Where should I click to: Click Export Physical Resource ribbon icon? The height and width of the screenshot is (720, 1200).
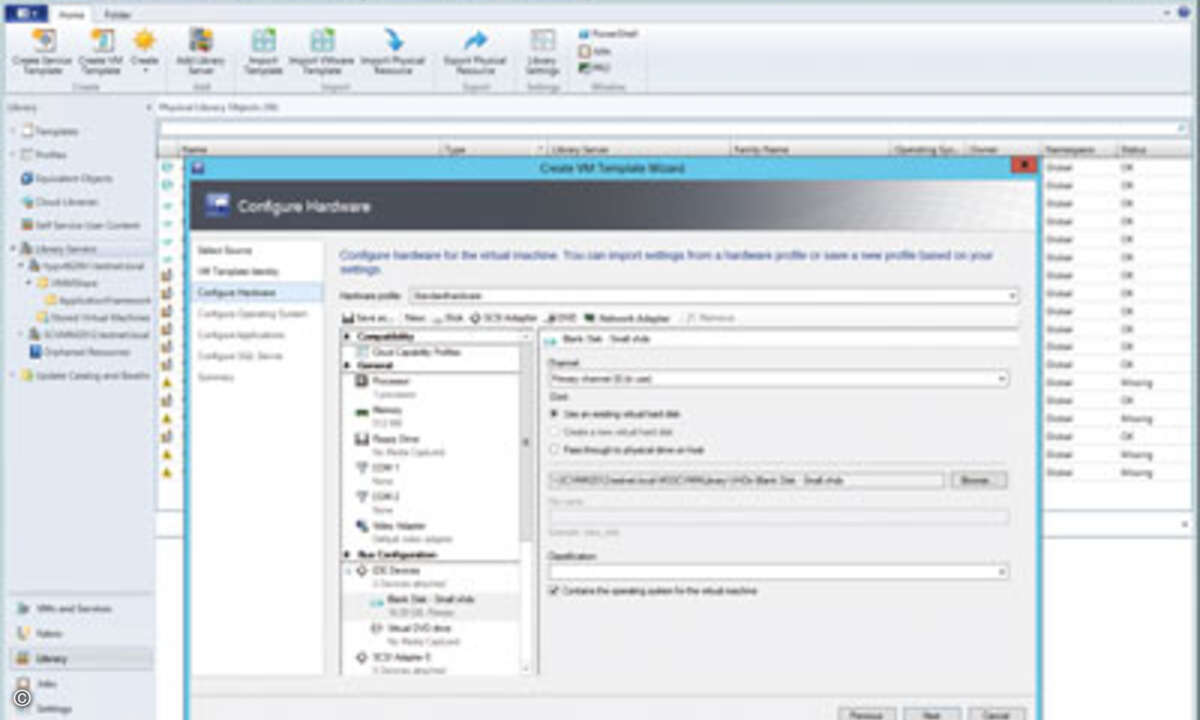pos(476,52)
